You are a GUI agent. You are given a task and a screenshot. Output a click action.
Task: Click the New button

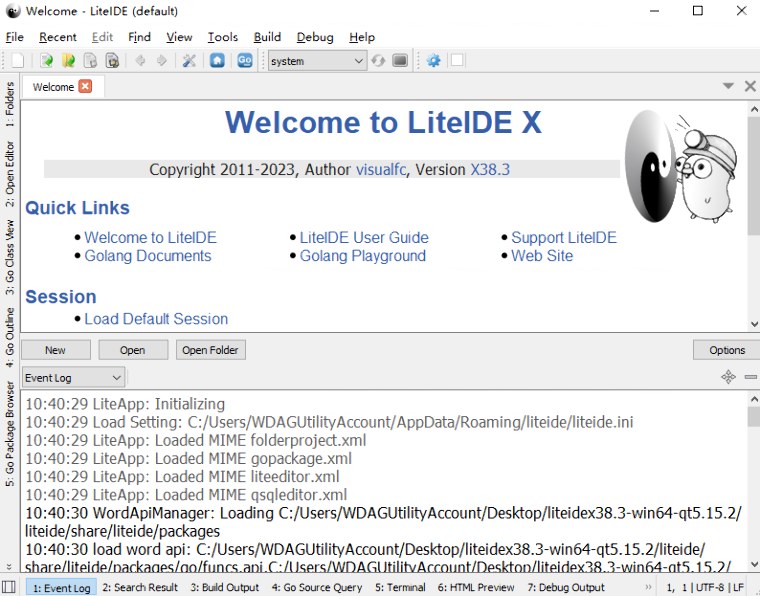[x=56, y=350]
